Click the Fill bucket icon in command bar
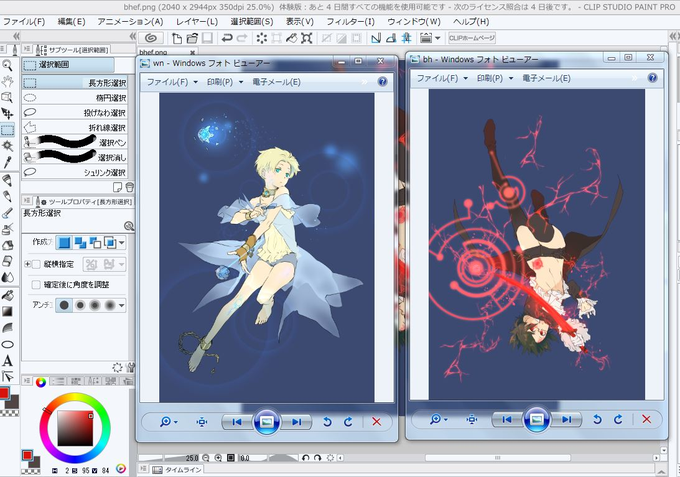Viewport: 680px width, 477px height. (291, 38)
